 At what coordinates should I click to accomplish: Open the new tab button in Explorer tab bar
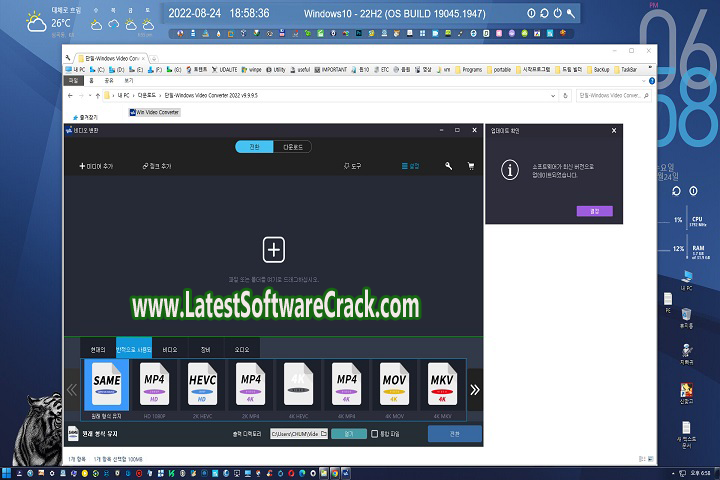point(154,59)
